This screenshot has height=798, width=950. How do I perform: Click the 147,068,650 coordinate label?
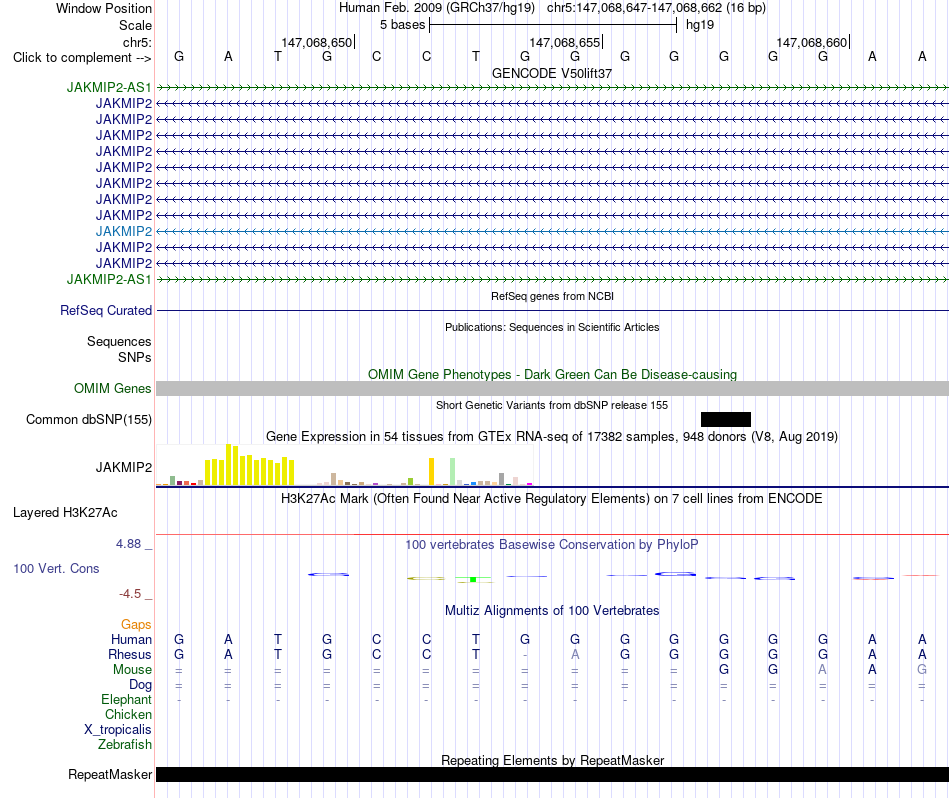[x=316, y=42]
